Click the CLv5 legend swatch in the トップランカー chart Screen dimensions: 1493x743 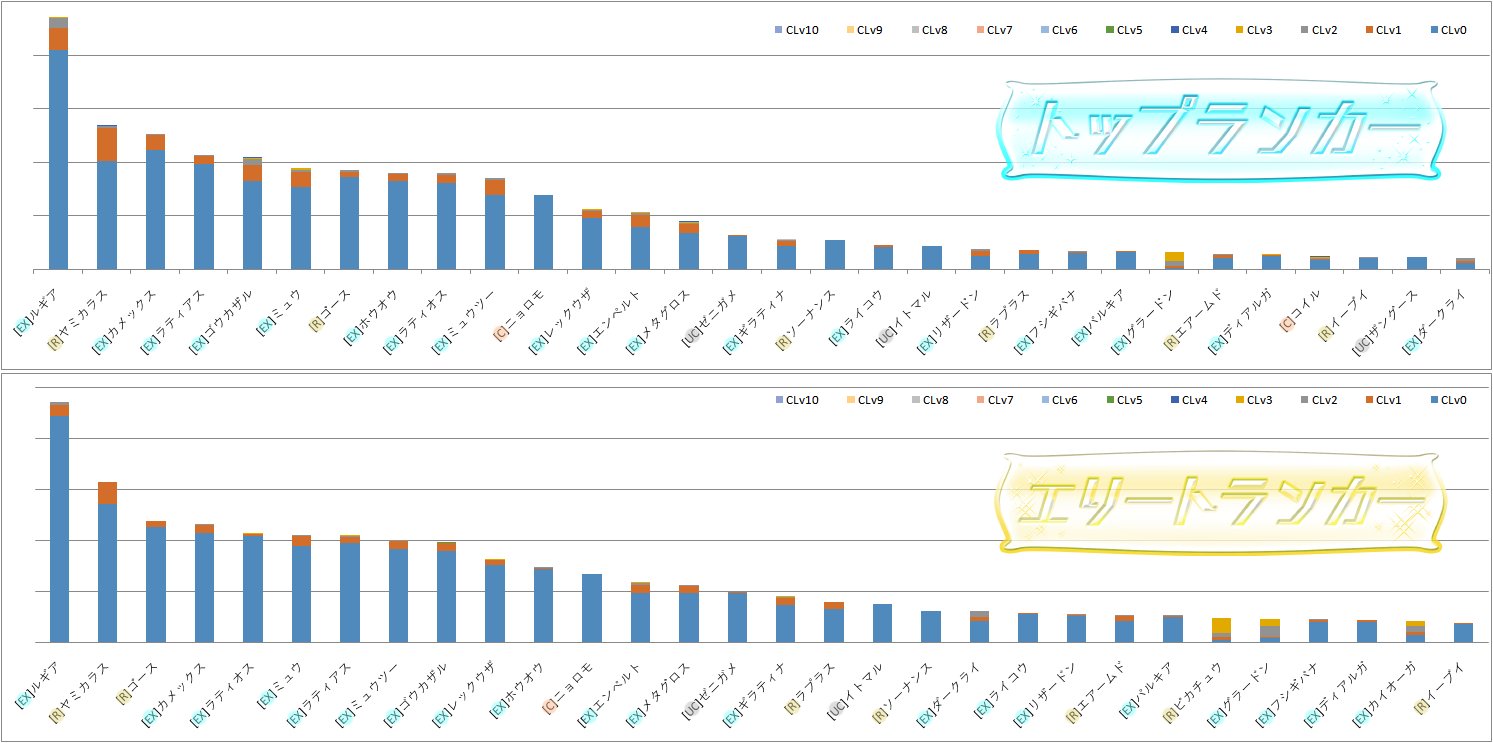click(x=1108, y=30)
